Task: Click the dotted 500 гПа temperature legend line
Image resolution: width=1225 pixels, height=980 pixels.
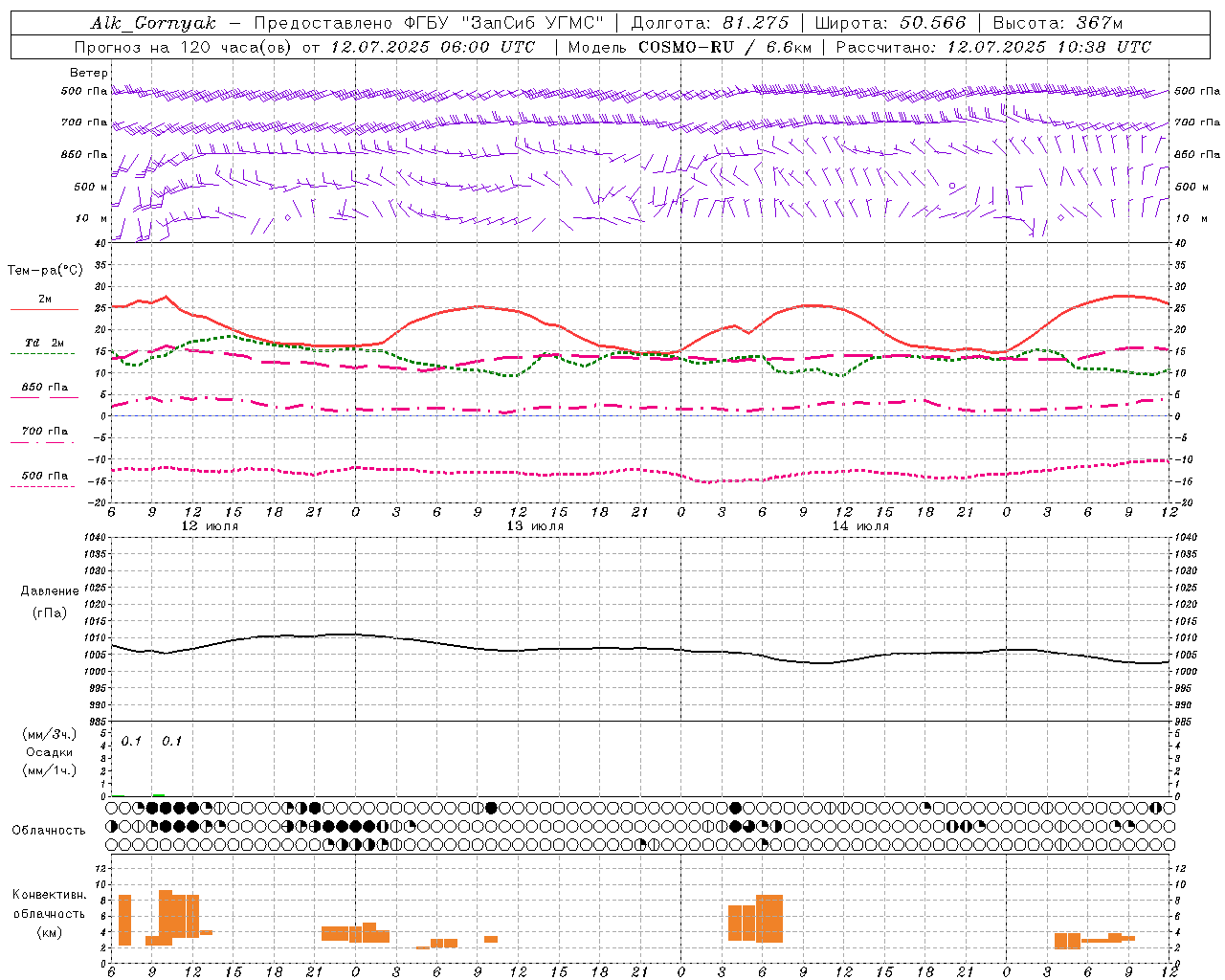Action: point(43,486)
